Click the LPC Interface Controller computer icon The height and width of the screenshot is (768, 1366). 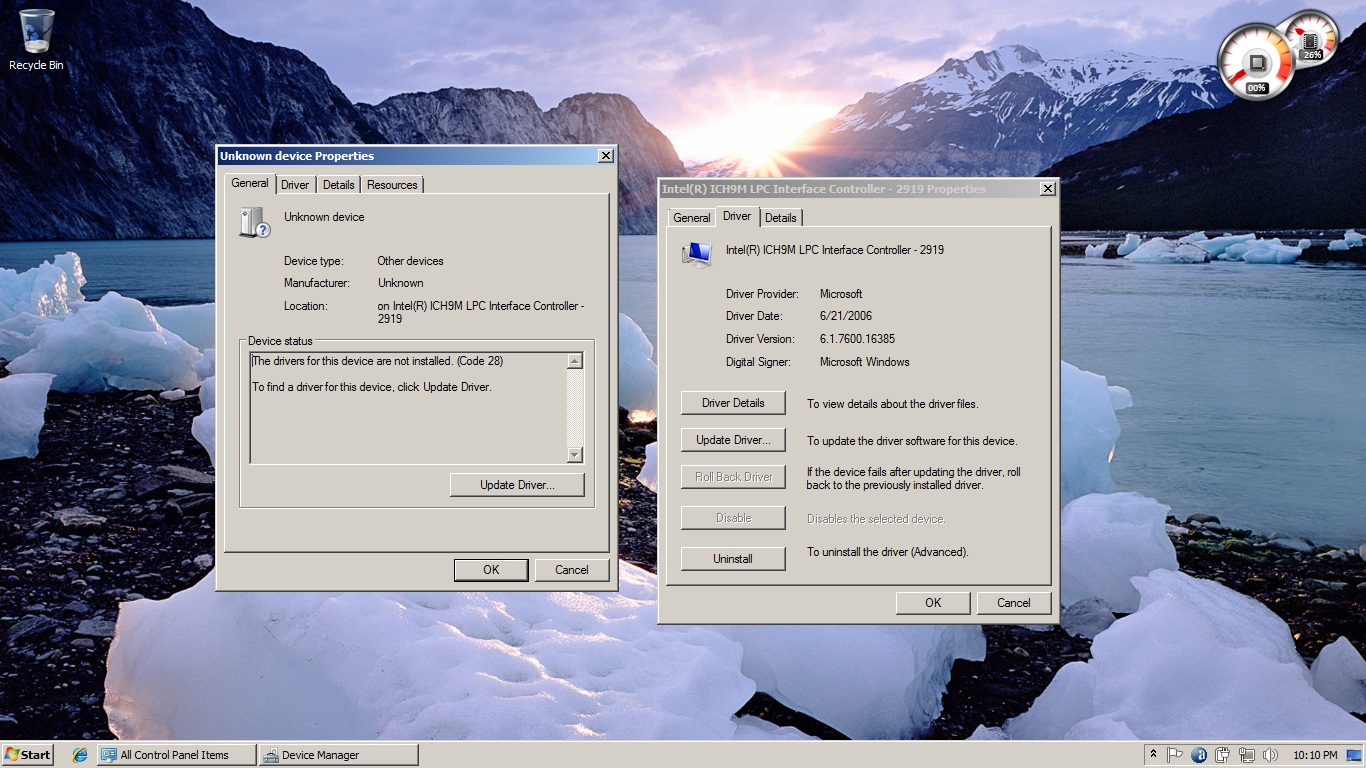[x=696, y=254]
